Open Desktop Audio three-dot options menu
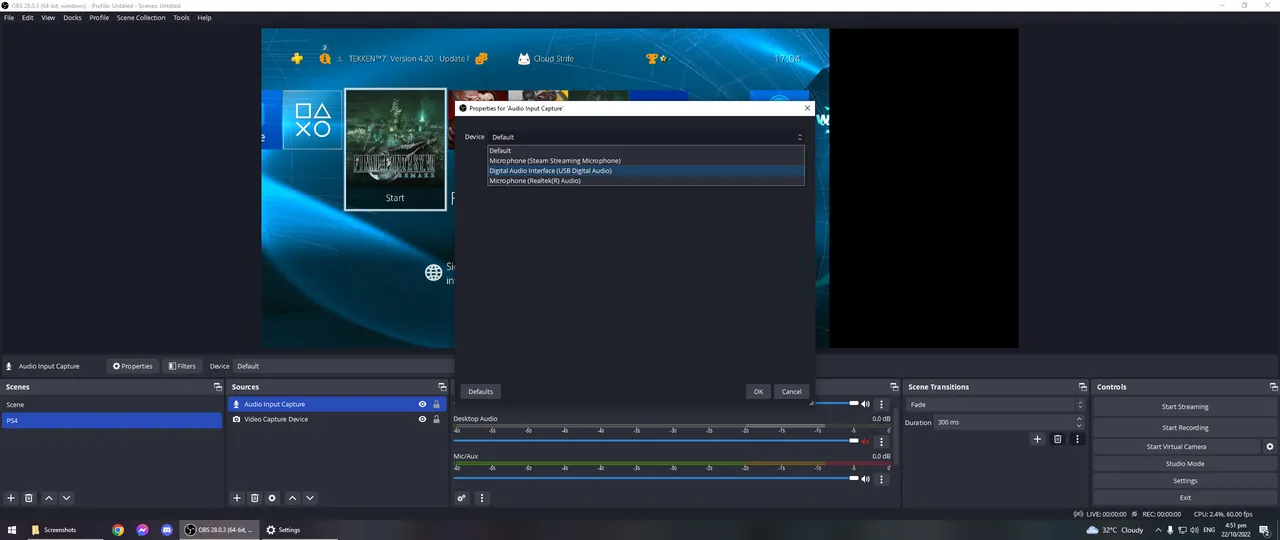 click(x=881, y=441)
